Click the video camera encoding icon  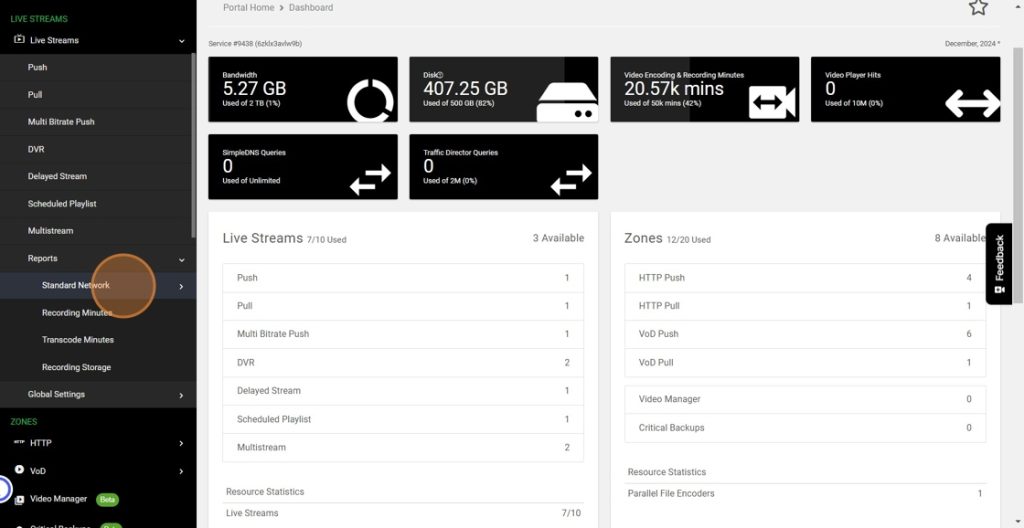(771, 102)
